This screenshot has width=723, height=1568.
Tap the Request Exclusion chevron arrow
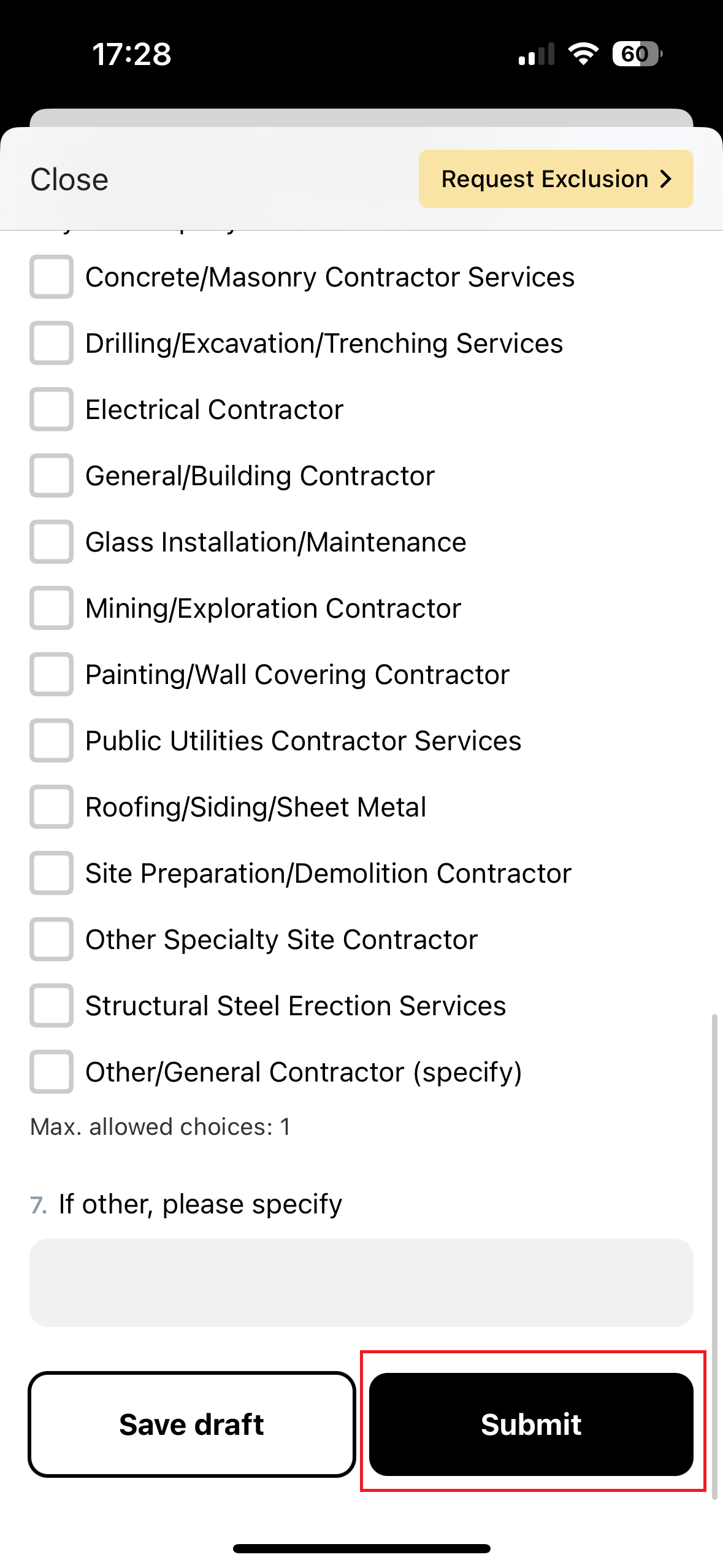pos(666,179)
